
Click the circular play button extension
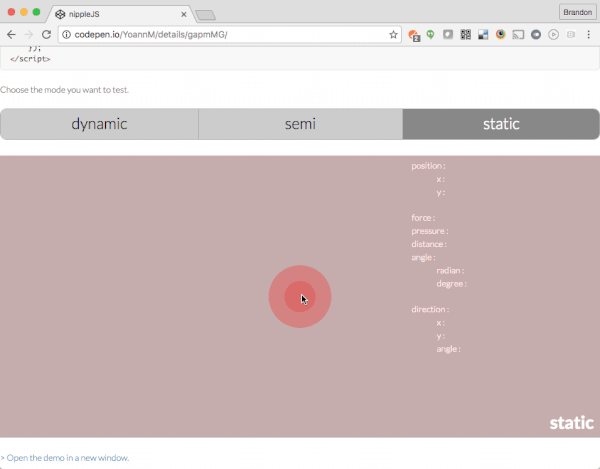point(553,35)
